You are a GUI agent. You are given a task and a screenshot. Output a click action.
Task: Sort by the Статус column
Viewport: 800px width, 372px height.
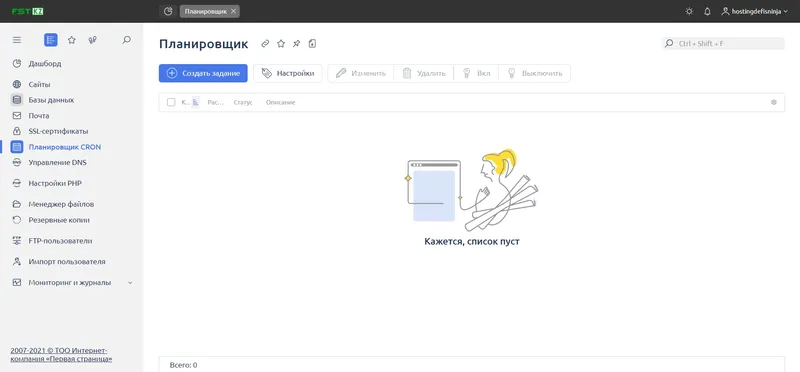(243, 103)
